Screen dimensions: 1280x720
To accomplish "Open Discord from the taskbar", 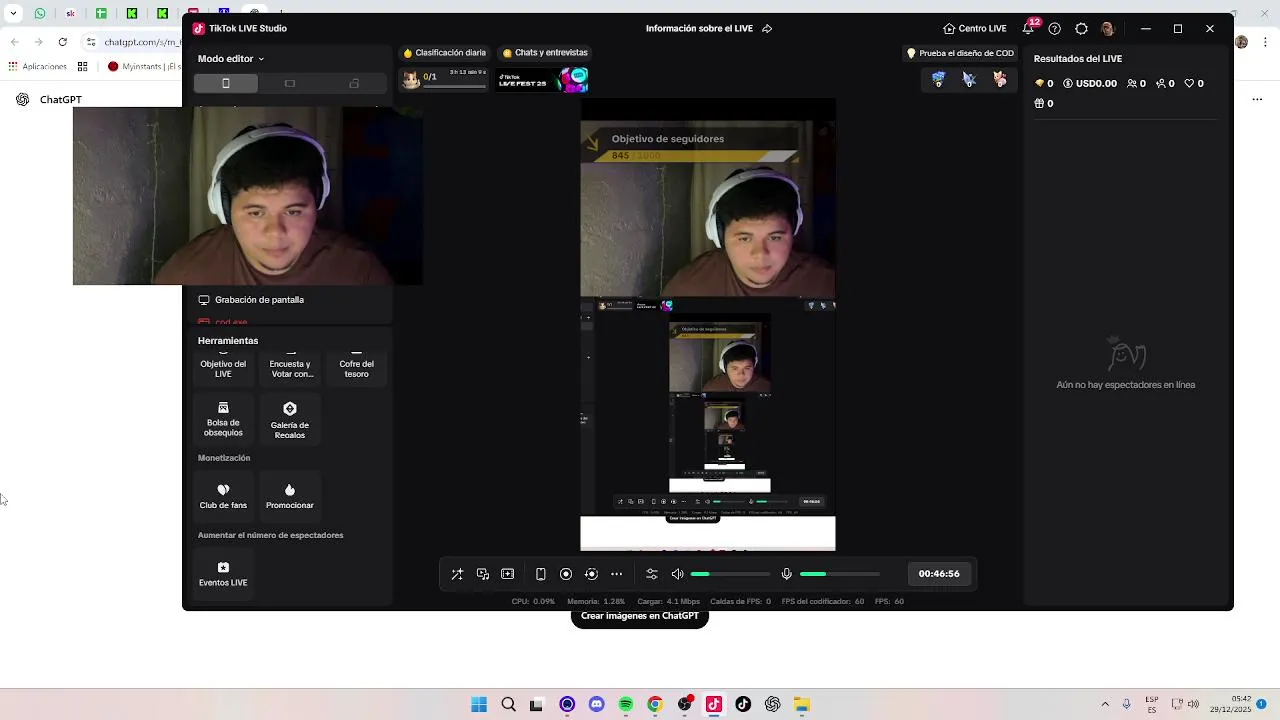I will (597, 705).
